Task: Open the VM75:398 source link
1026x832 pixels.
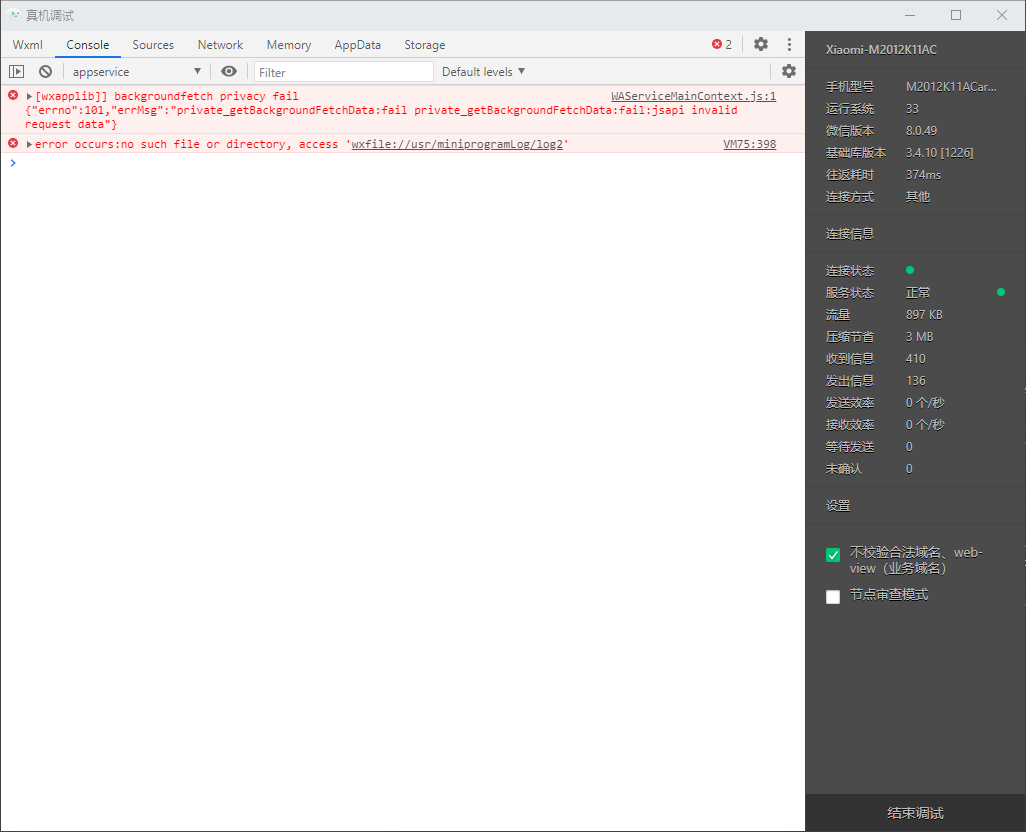Action: point(750,144)
